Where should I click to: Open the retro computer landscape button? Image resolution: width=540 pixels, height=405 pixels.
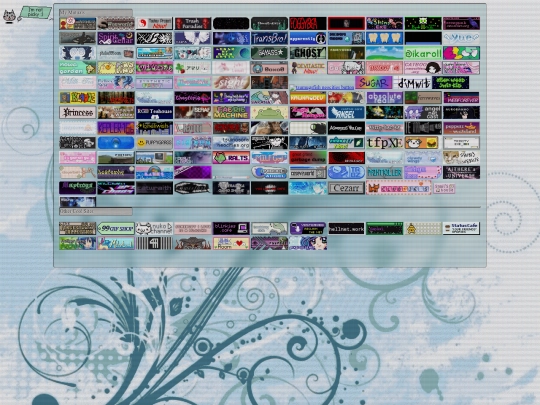[154, 158]
